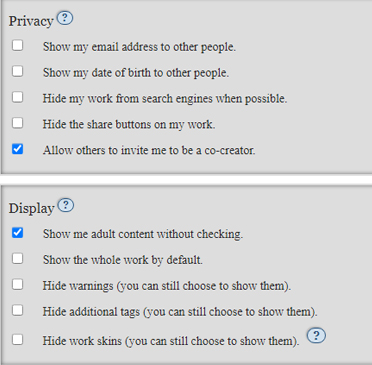
Task: Click the Privacy section heading
Action: pyautogui.click(x=31, y=21)
